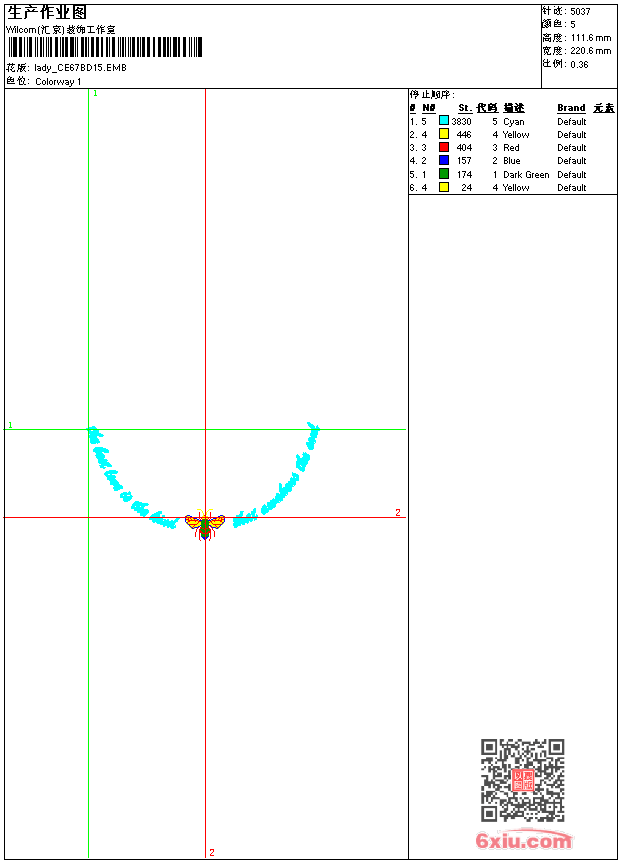This screenshot has width=620, height=860.
Task: Select the first Yellow swatch in row 2
Action: pos(444,134)
